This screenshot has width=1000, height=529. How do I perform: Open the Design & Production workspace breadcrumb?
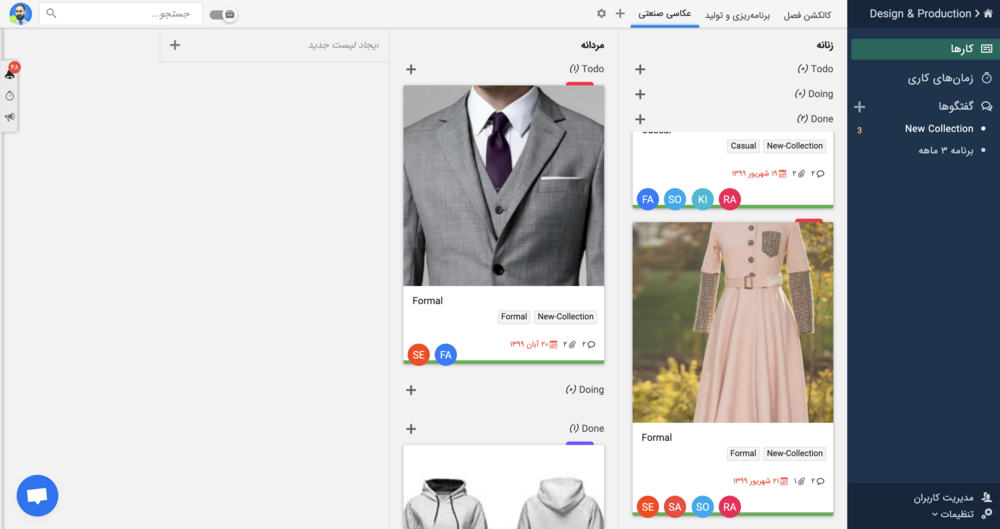[x=920, y=13]
